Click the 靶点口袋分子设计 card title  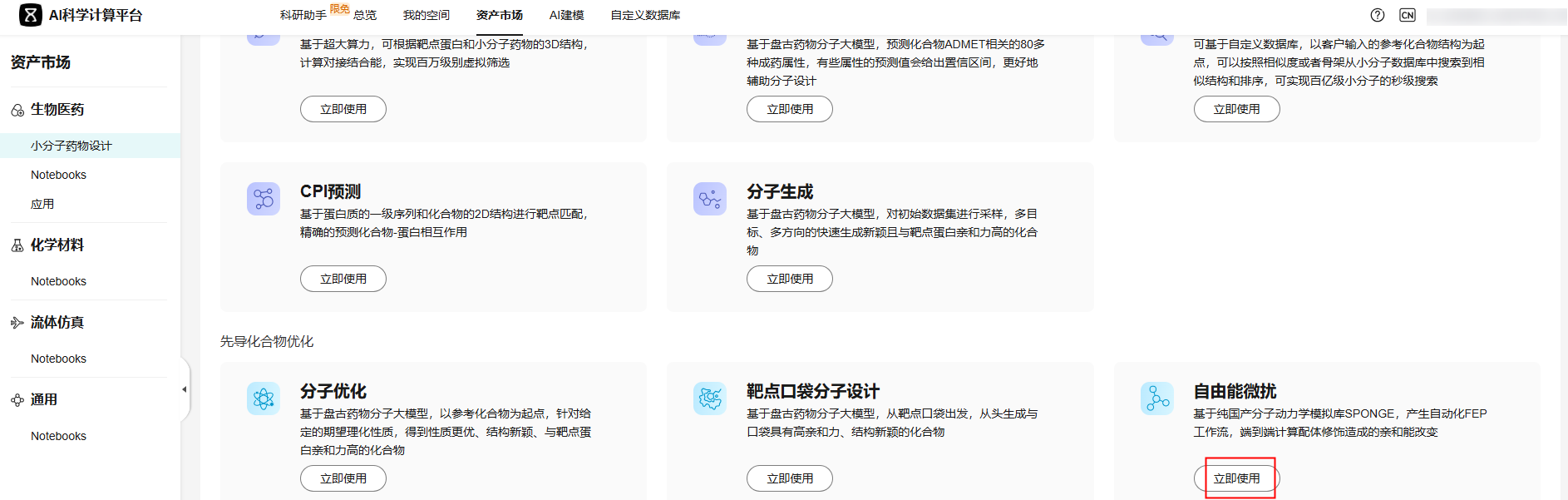(x=813, y=391)
